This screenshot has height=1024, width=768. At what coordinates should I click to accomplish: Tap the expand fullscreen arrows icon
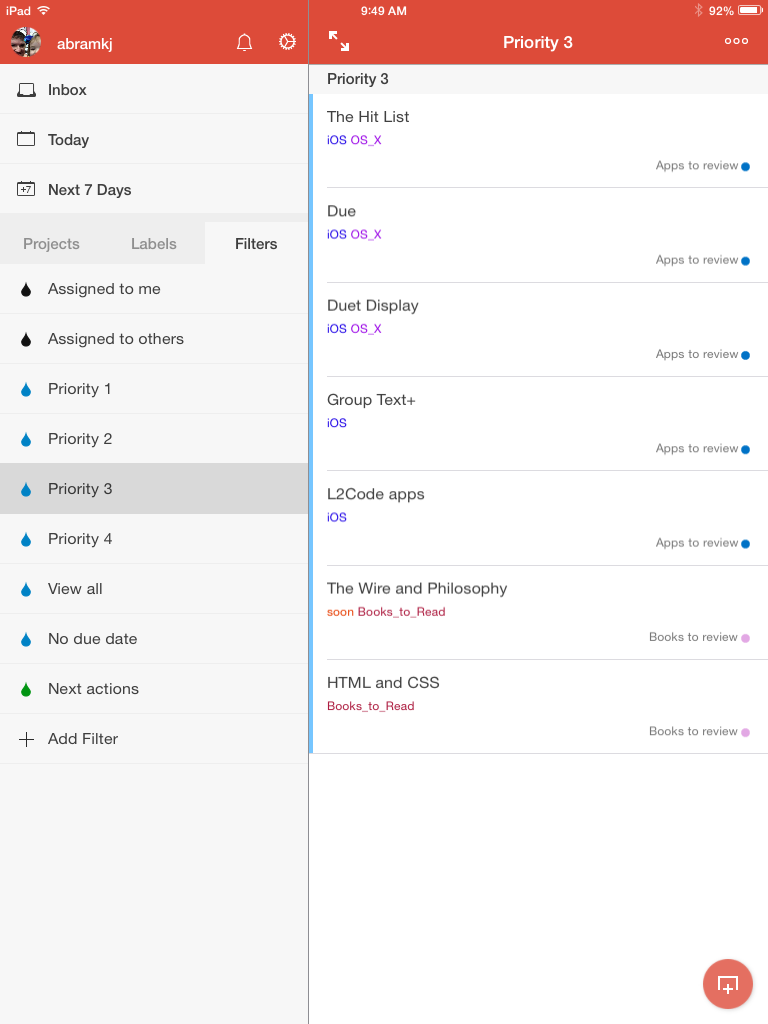click(339, 41)
